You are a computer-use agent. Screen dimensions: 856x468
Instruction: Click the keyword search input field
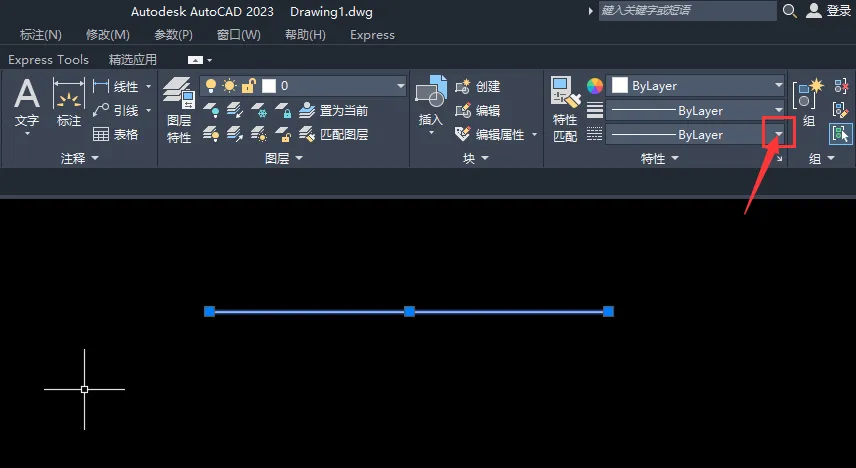[x=688, y=10]
